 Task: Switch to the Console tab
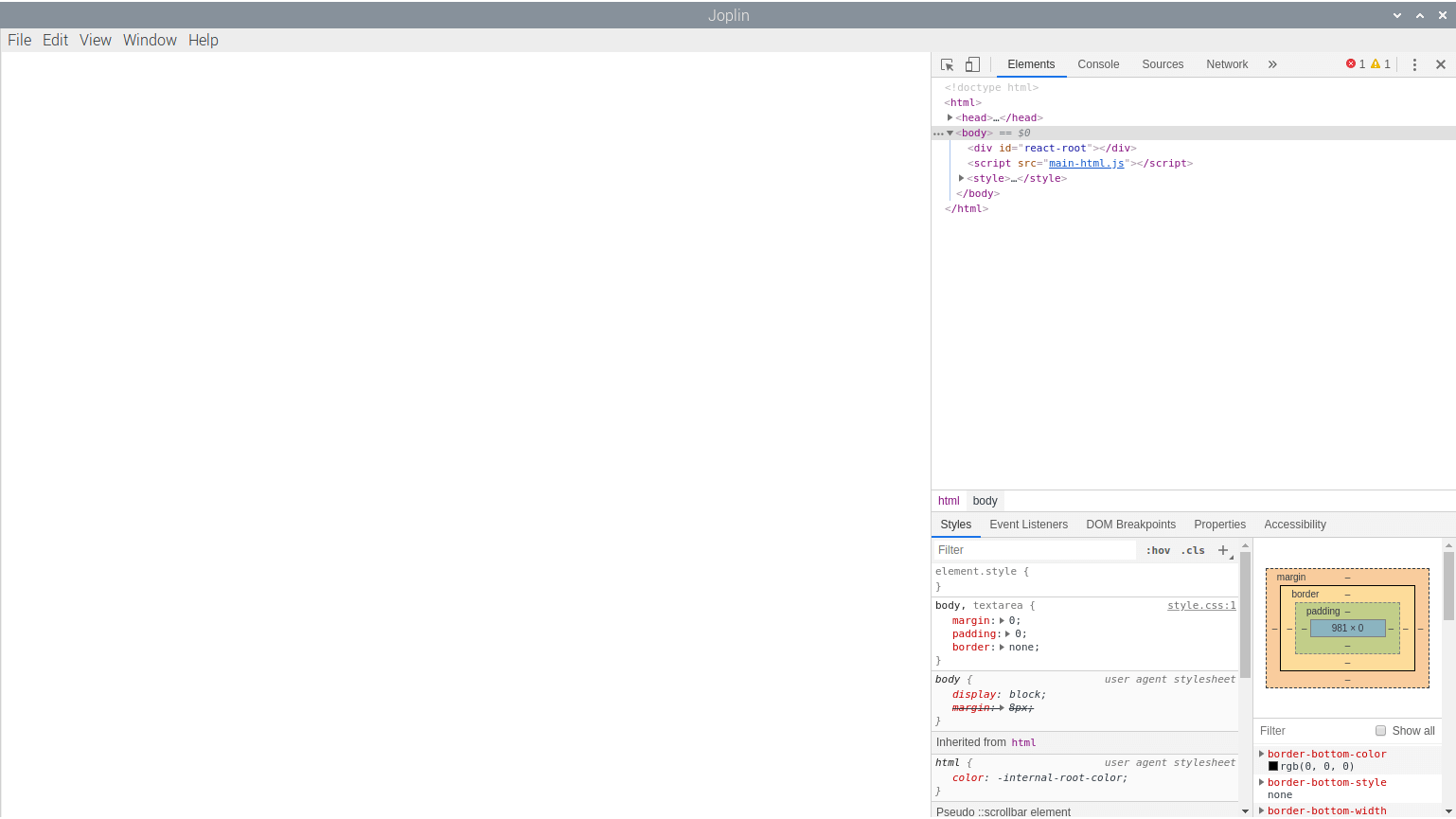[1098, 64]
